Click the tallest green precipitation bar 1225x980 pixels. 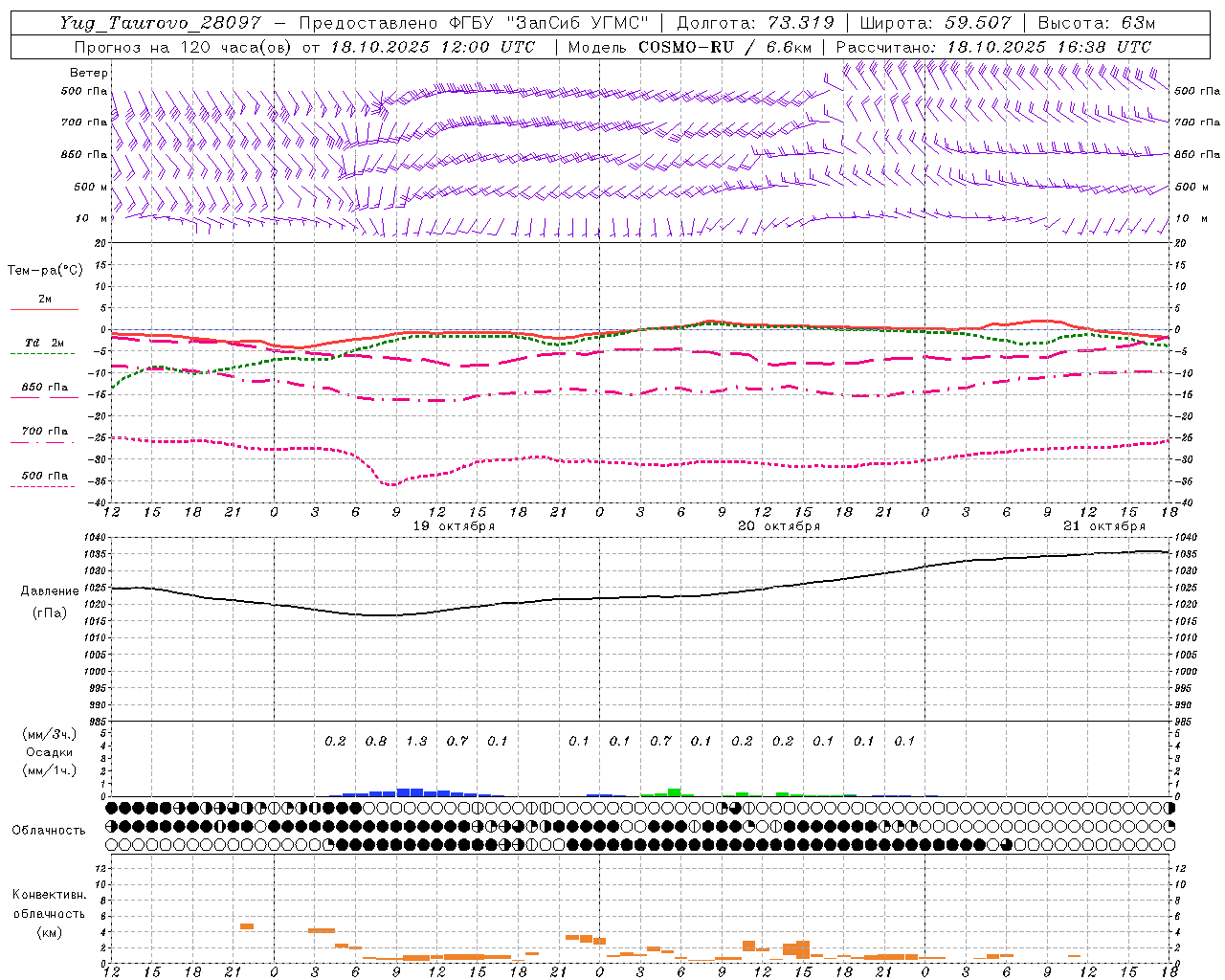pos(675,792)
